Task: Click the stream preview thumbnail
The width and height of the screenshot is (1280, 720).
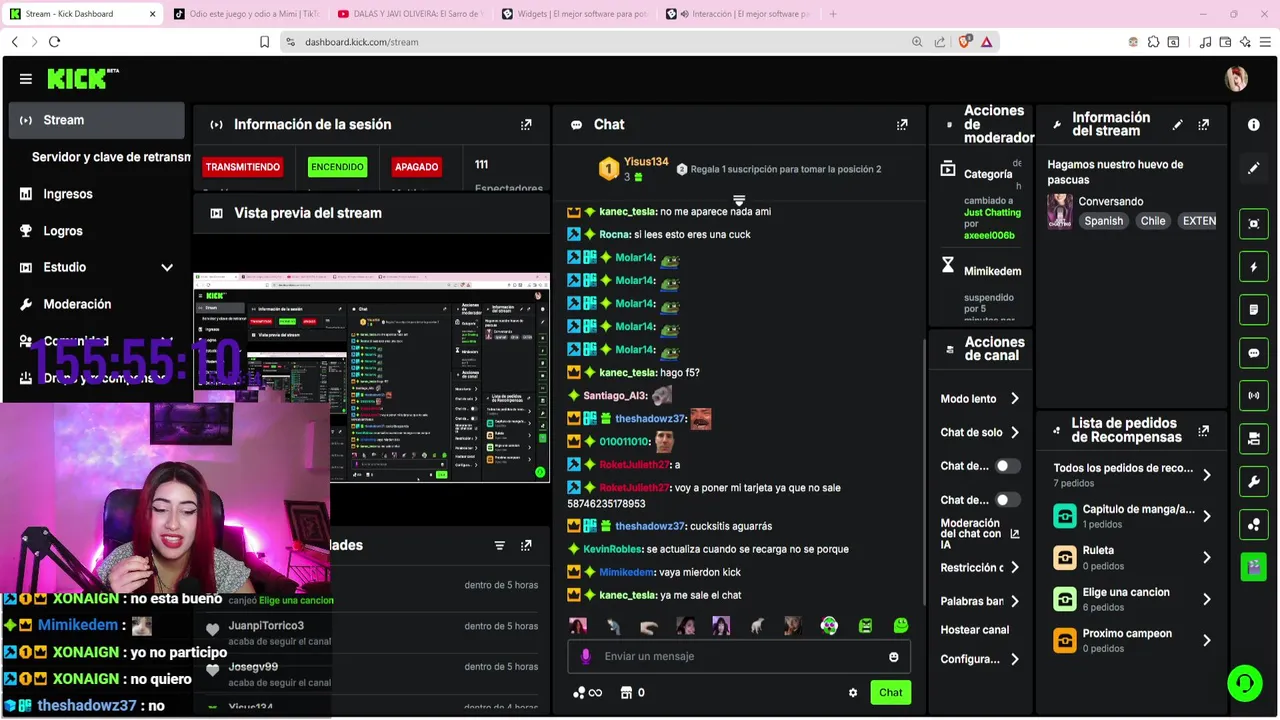Action: (371, 377)
